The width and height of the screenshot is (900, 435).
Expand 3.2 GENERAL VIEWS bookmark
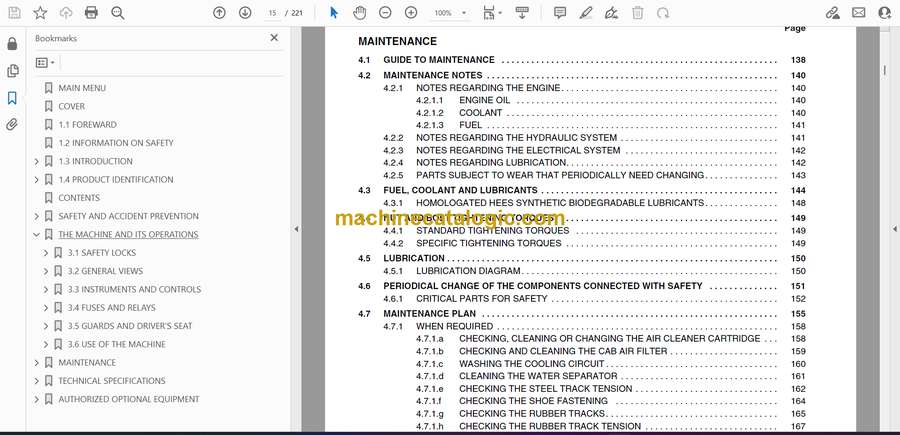[x=46, y=271]
